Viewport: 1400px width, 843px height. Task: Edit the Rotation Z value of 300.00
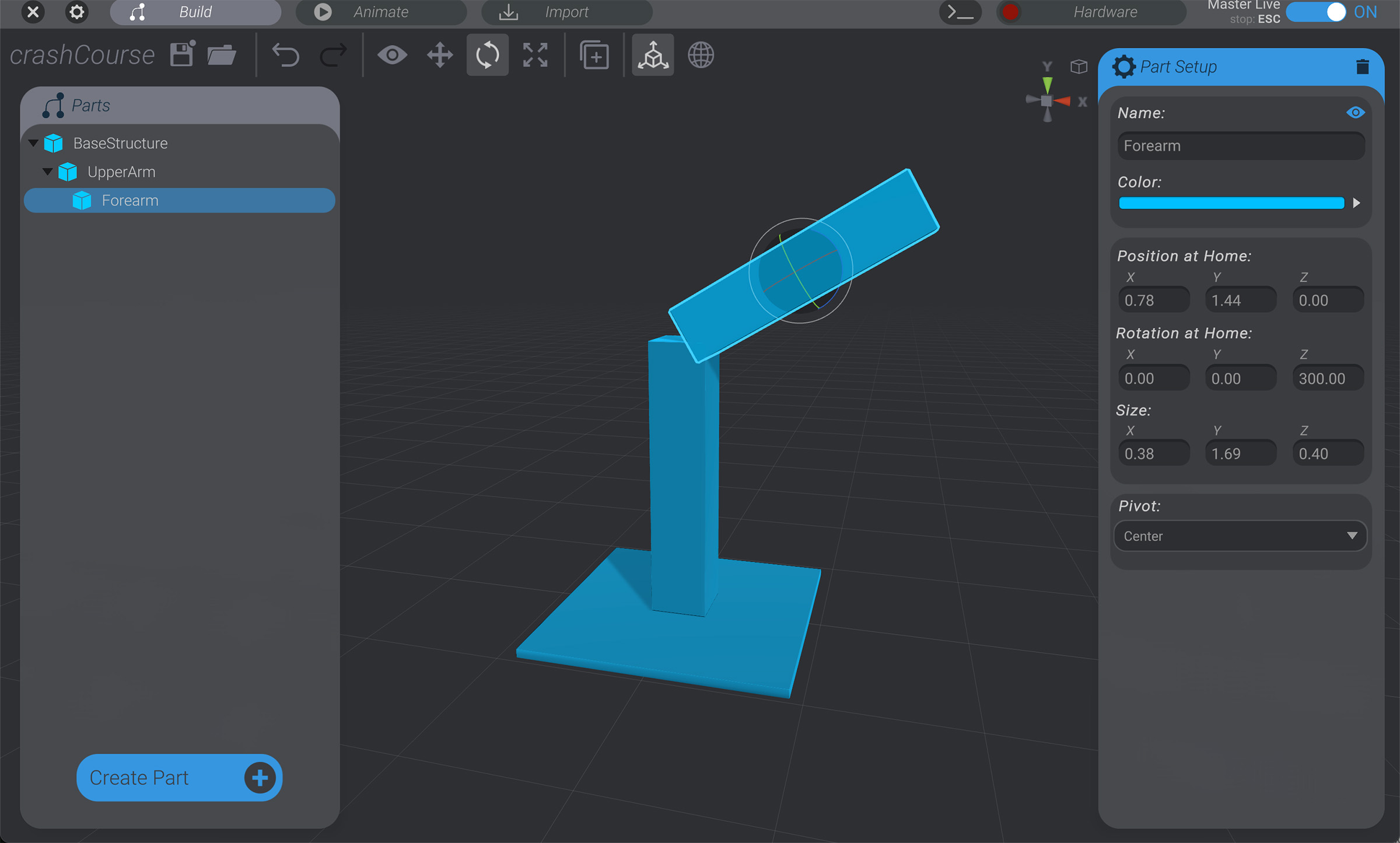[1327, 377]
